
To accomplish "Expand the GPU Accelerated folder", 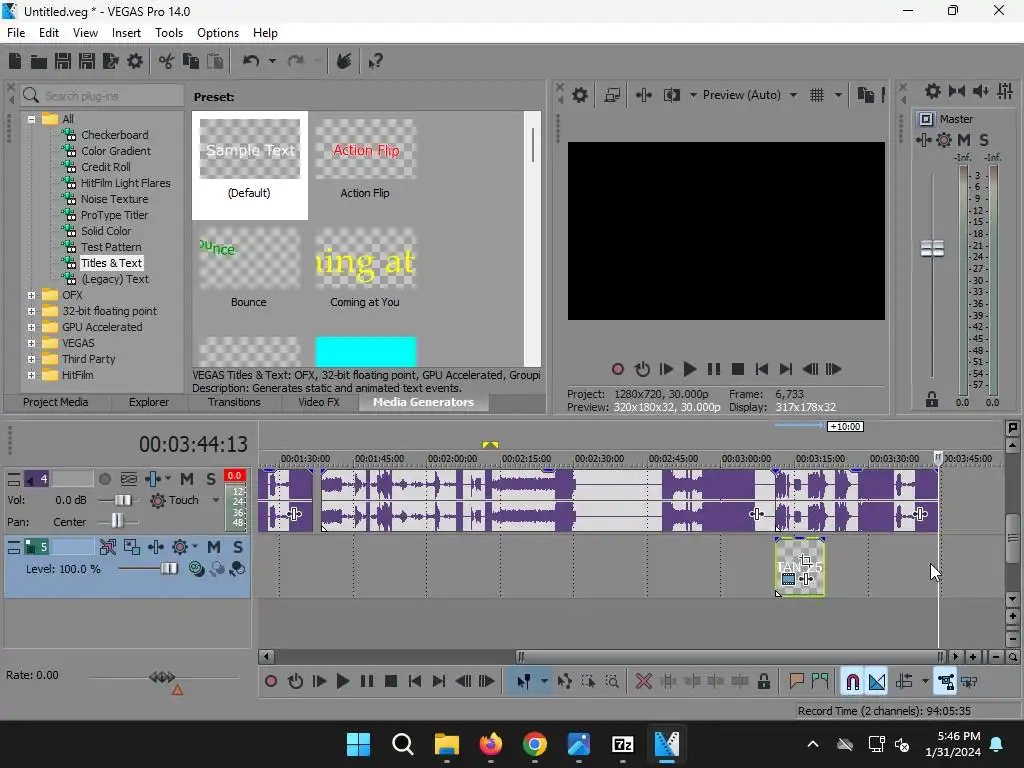I will (x=31, y=327).
